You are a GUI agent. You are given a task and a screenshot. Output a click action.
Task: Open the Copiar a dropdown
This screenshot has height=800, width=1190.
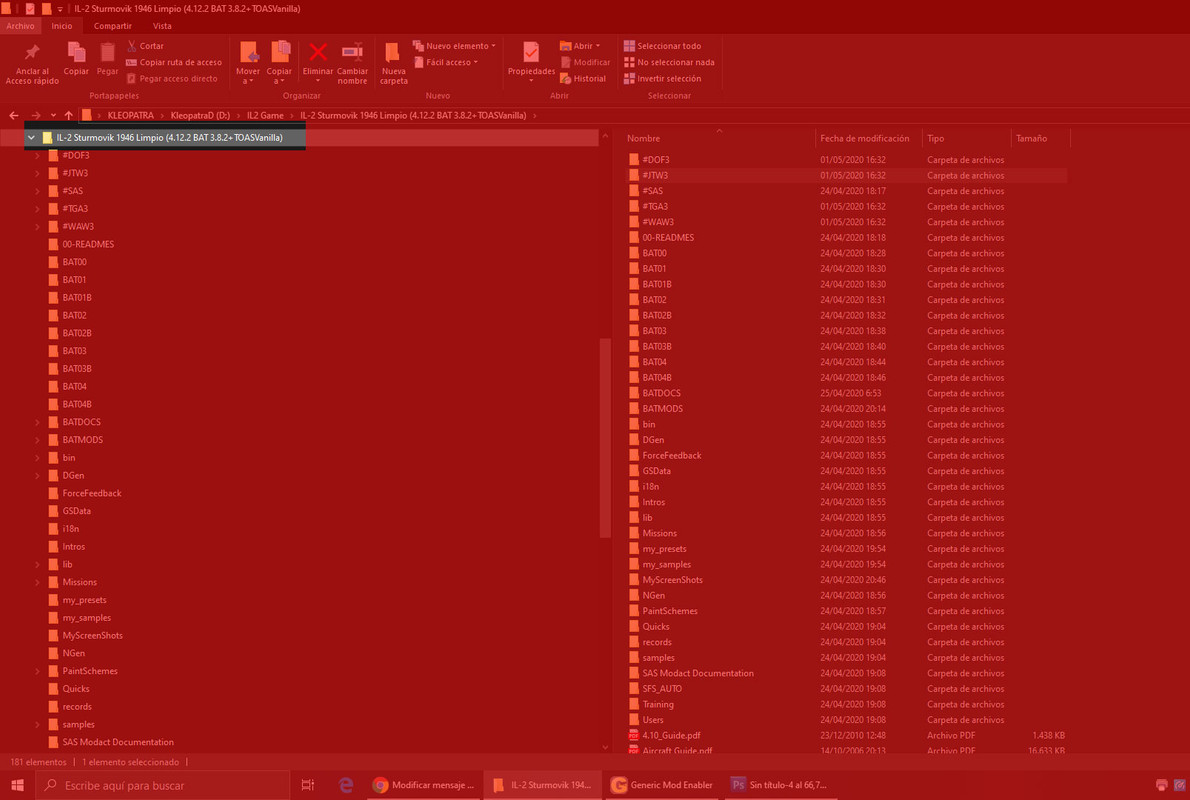(279, 76)
